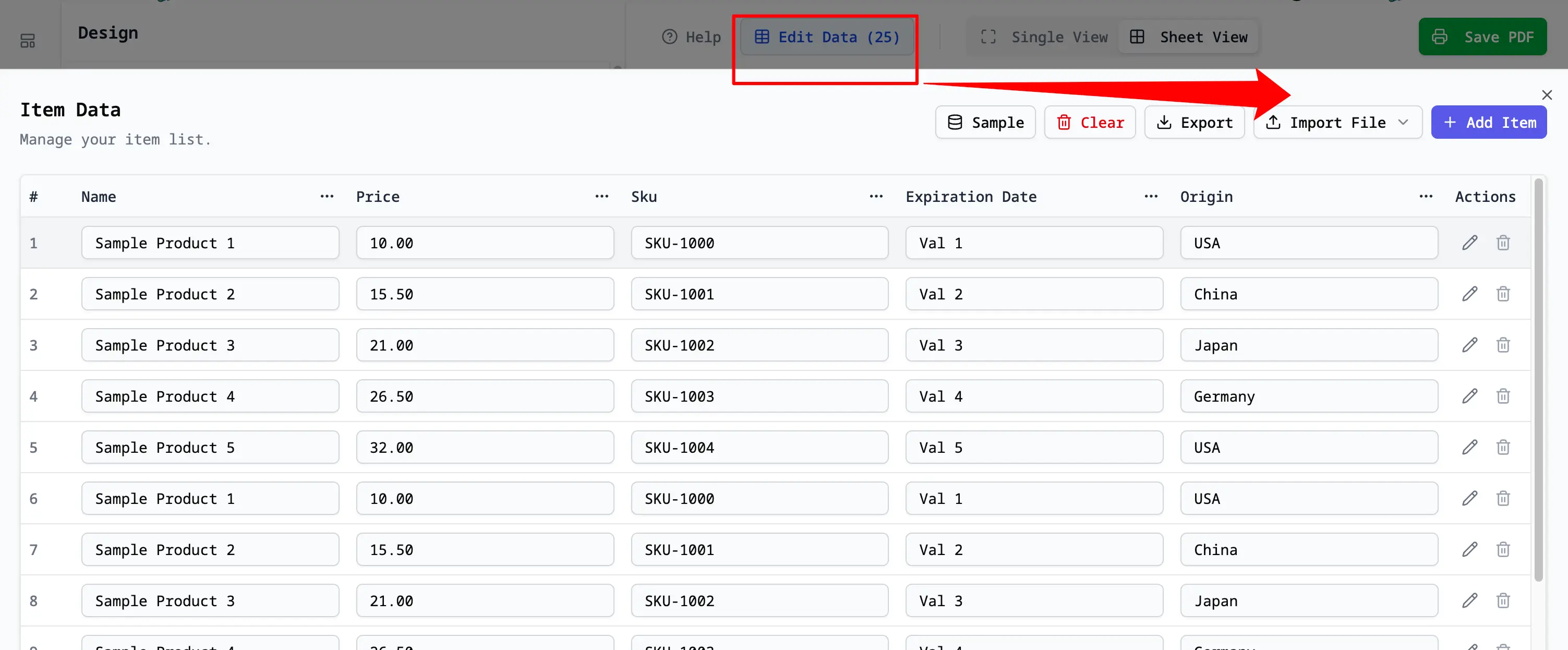Click the SKU-1002 field in row 3
The height and width of the screenshot is (650, 1568).
[759, 345]
